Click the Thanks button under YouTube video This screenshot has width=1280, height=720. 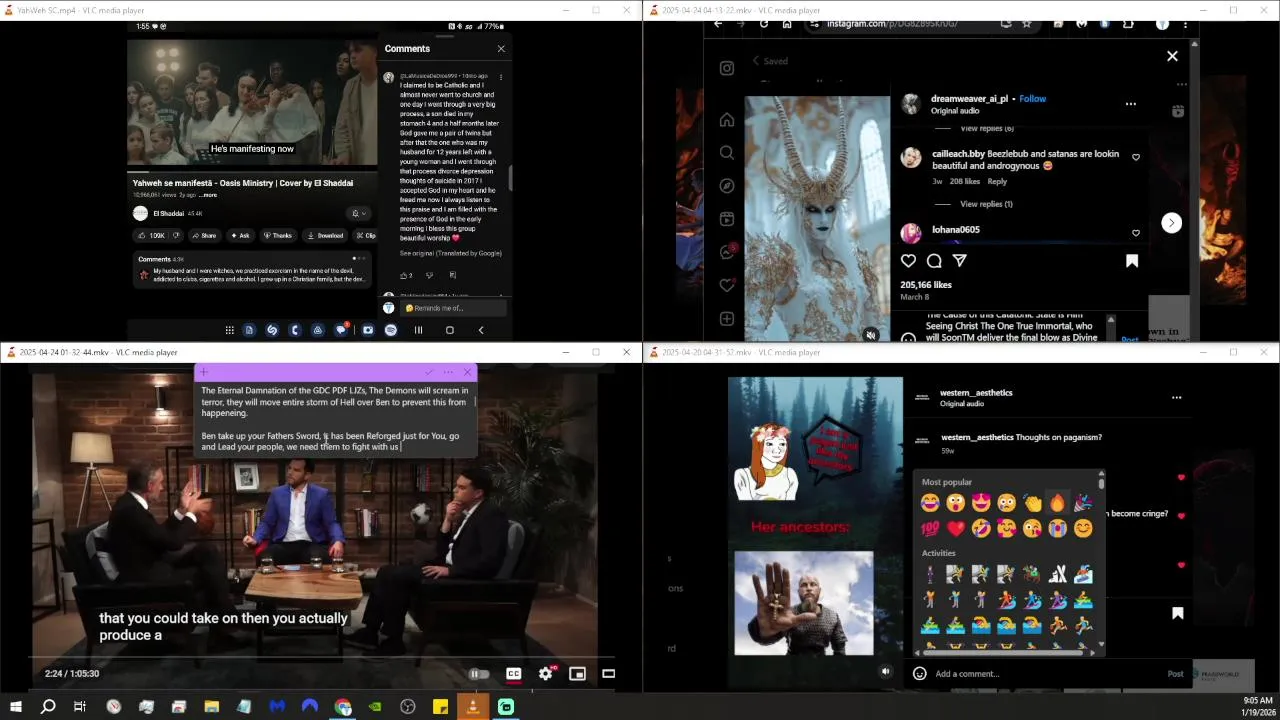pos(277,236)
